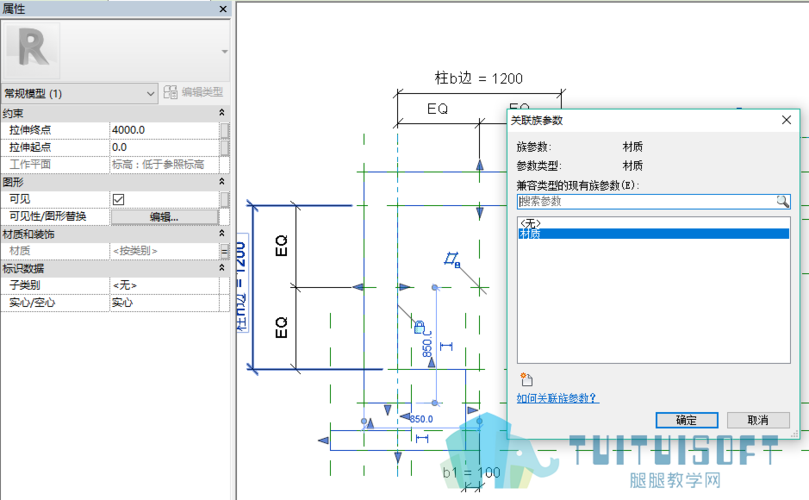This screenshot has width=809, height=500.
Task: Open the type selector dropdown arrow
Action: (x=224, y=52)
